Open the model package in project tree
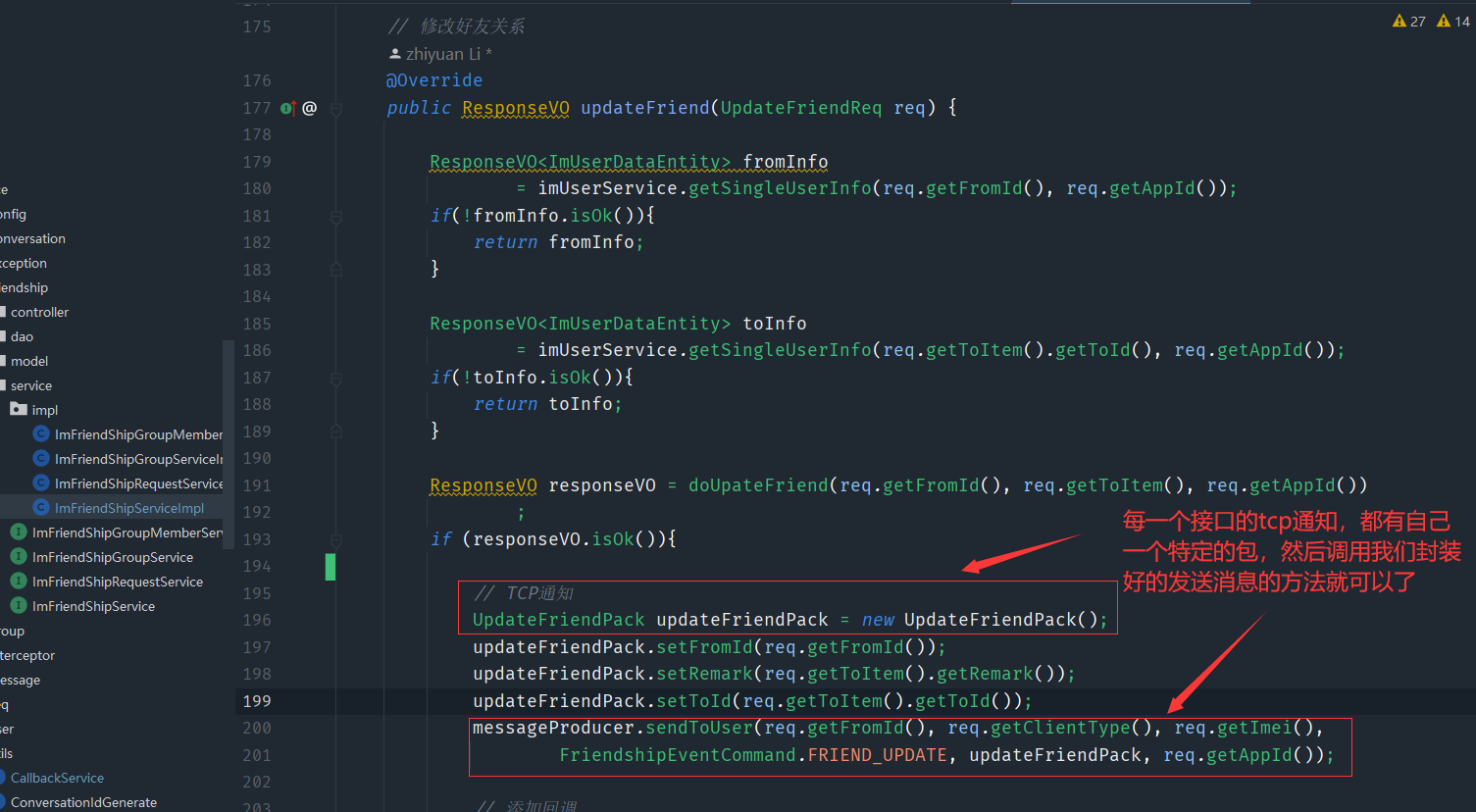This screenshot has height=812, width=1476. [x=29, y=361]
